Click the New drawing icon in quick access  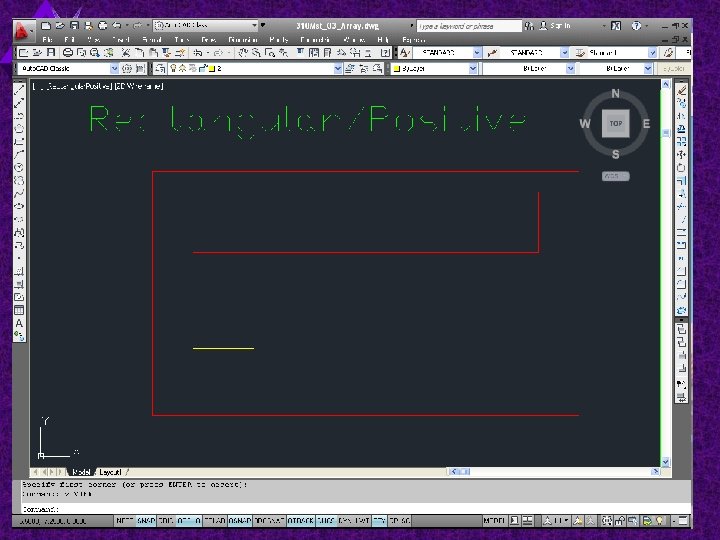[46, 26]
